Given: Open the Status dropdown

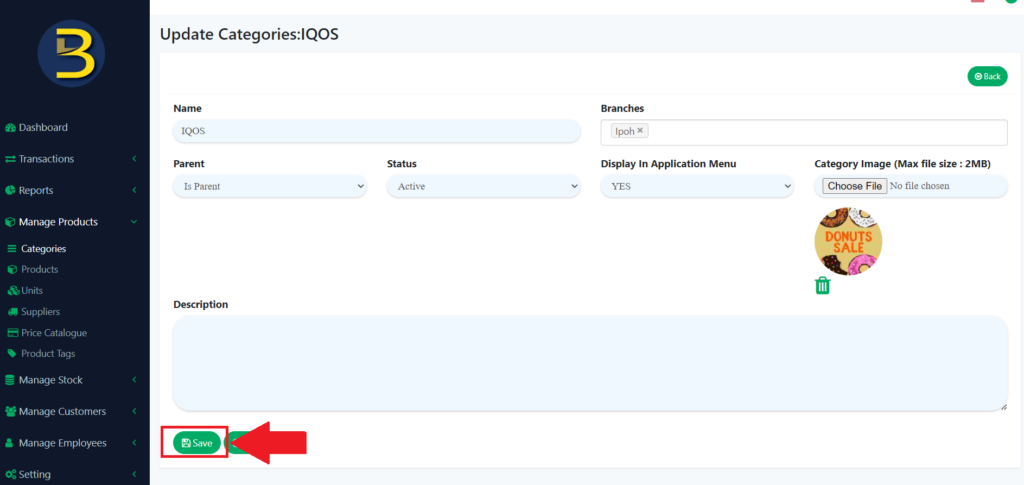Looking at the screenshot, I should [483, 186].
